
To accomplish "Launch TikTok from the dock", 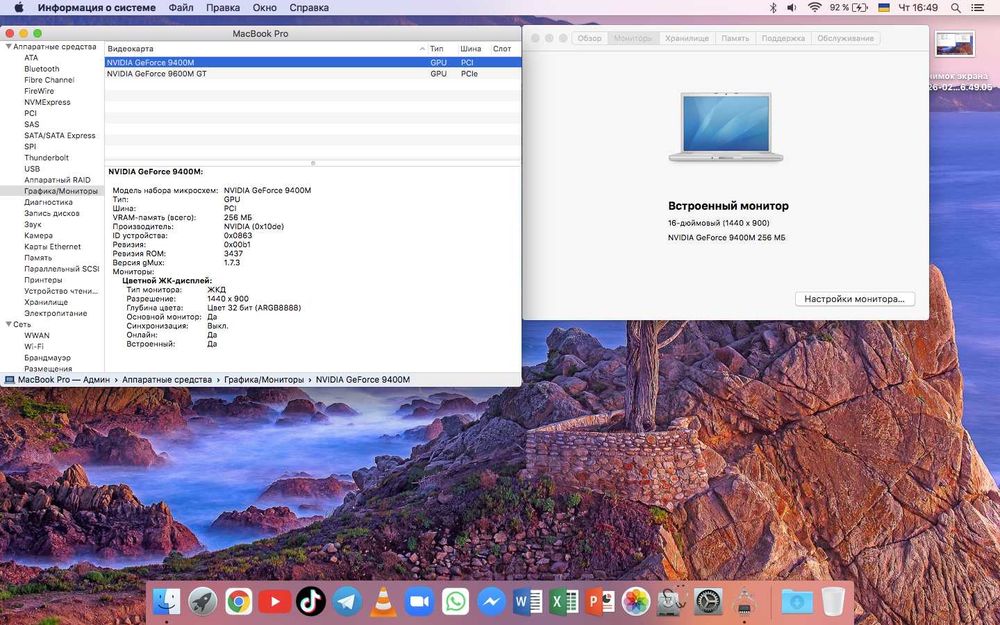I will 311,601.
